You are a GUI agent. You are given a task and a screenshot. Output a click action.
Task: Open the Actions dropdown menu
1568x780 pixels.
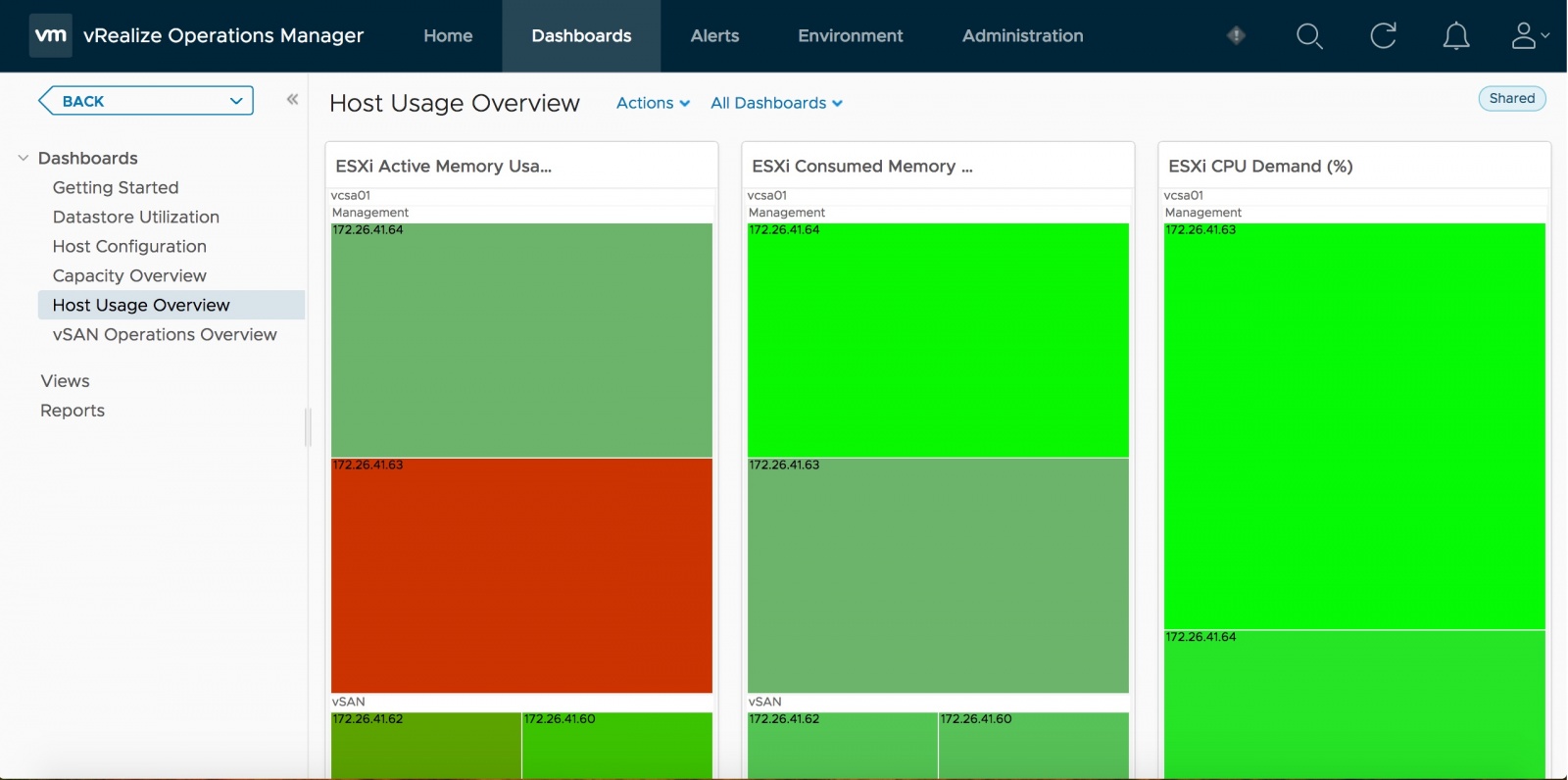653,103
